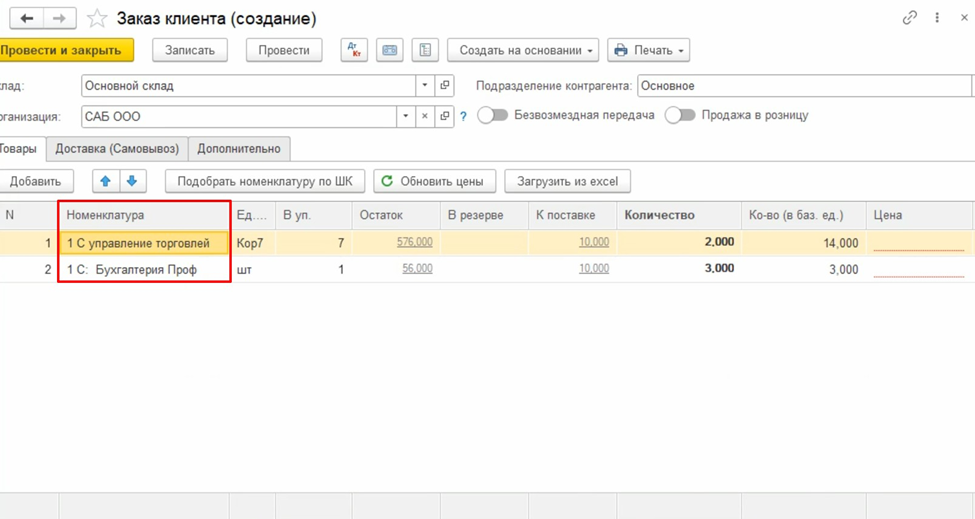This screenshot has height=519, width=975.
Task: Close the Заказ клиента form
Action: pyautogui.click(x=964, y=18)
